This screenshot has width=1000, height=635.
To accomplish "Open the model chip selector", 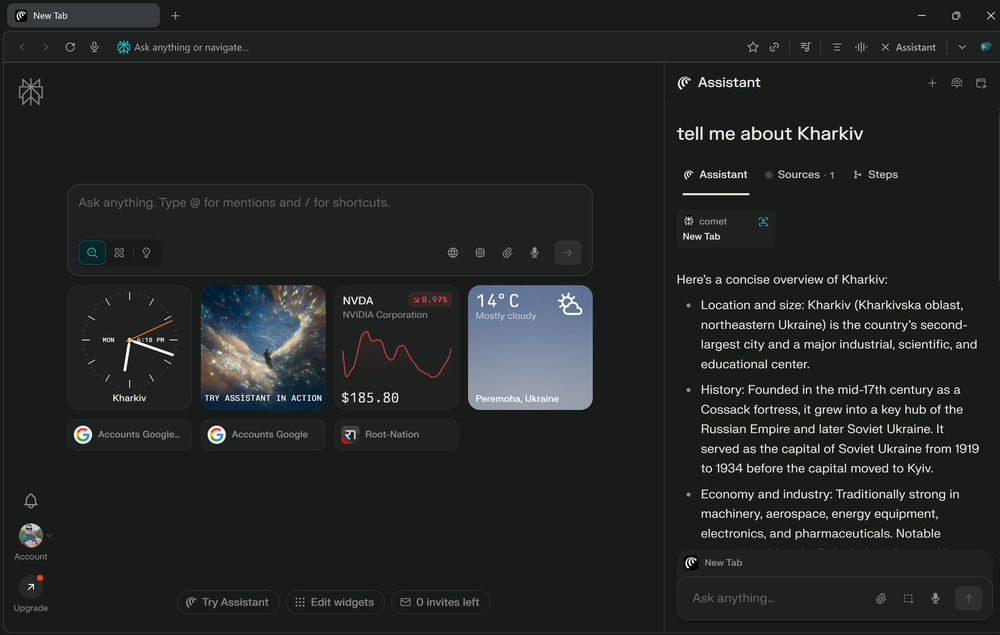I will 480,252.
